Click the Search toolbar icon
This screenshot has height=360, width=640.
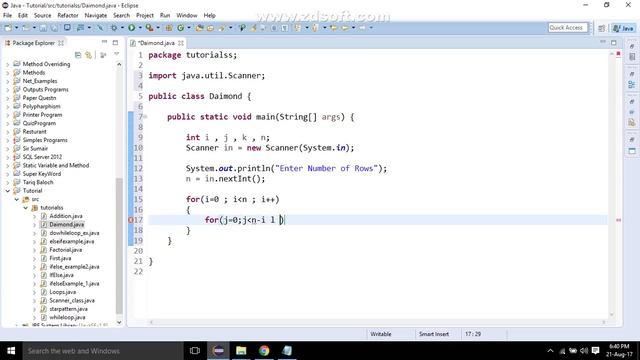click(x=222, y=28)
